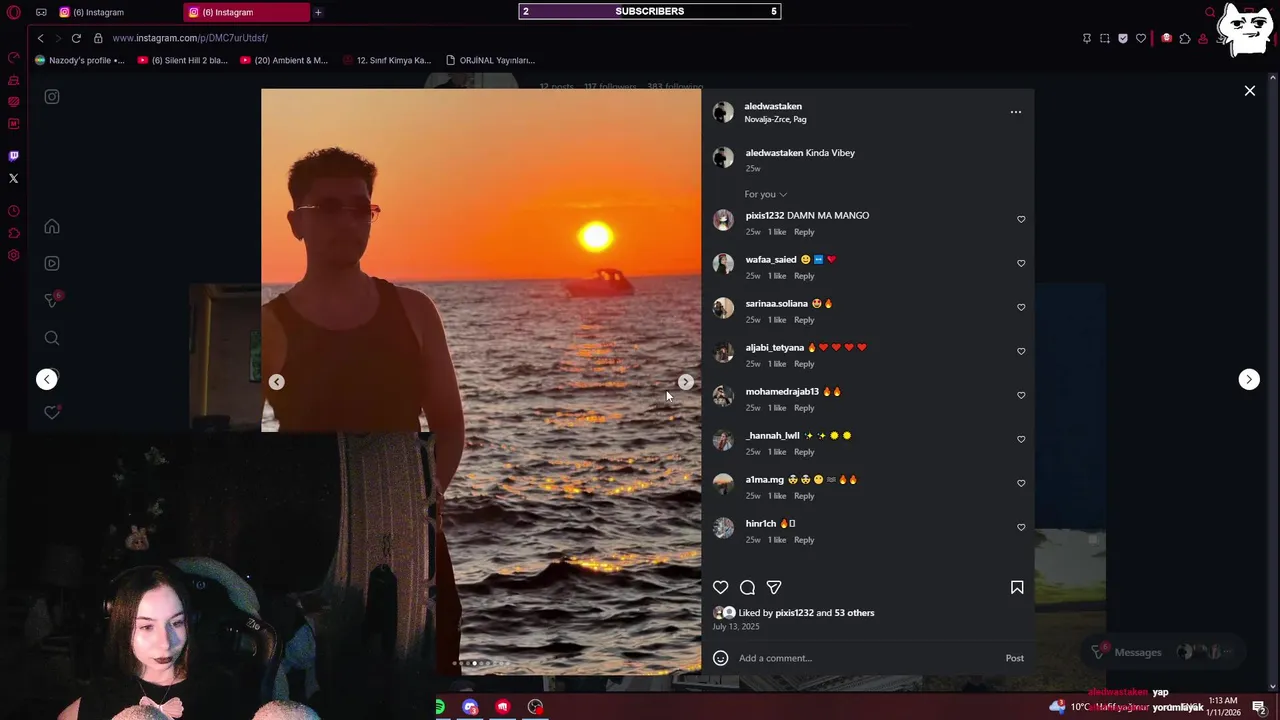
Task: Open Instagram Search
Action: coord(52,338)
